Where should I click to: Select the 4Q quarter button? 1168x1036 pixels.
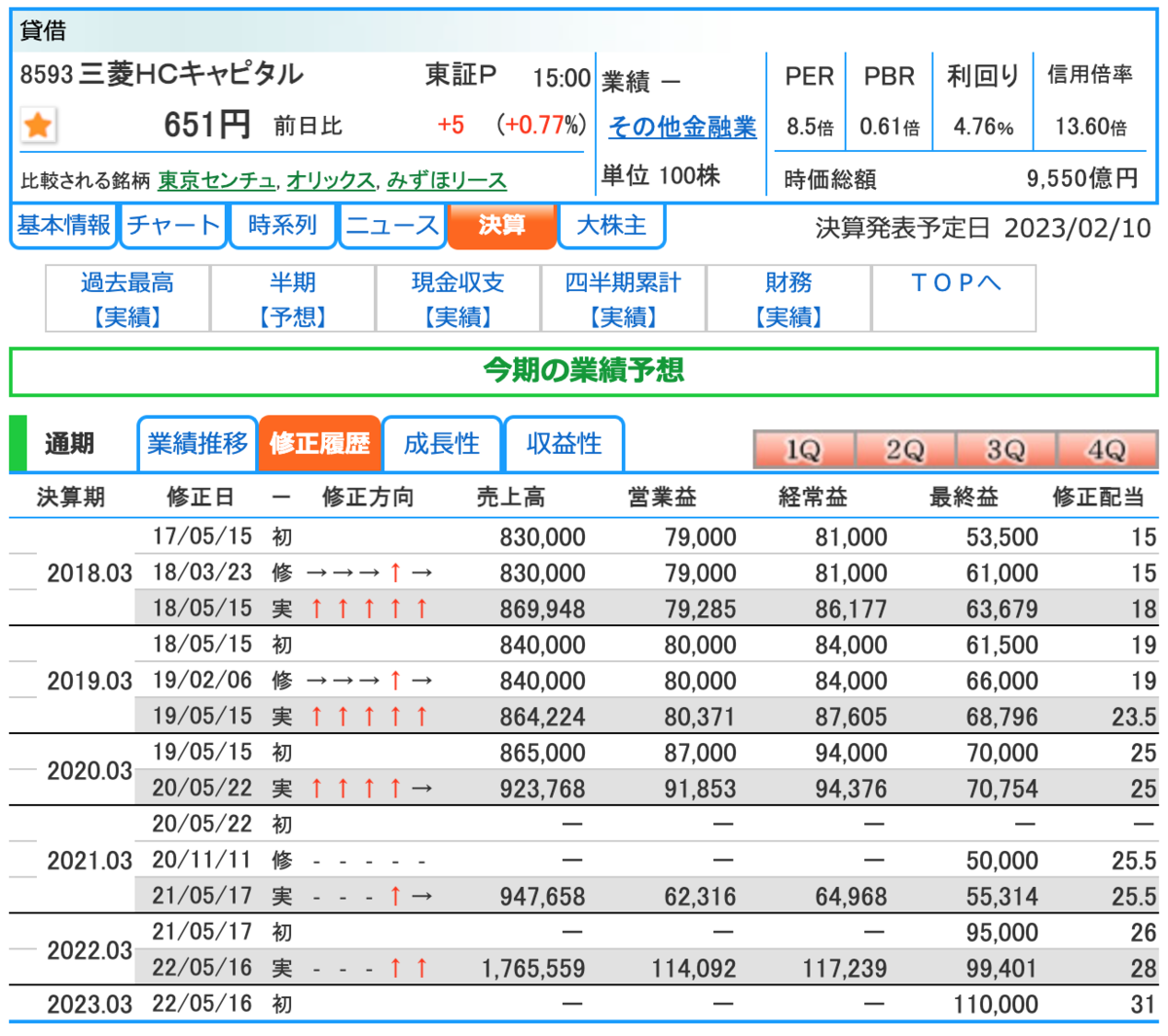pos(1108,450)
